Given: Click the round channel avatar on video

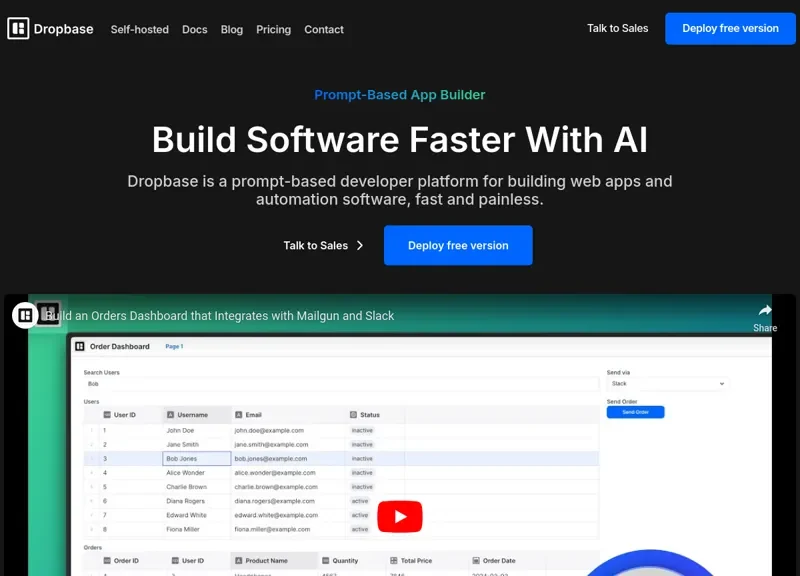Looking at the screenshot, I should click(x=25, y=315).
